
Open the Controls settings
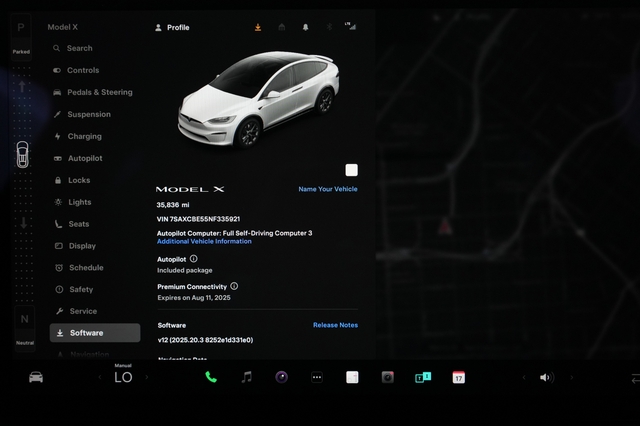coord(76,70)
